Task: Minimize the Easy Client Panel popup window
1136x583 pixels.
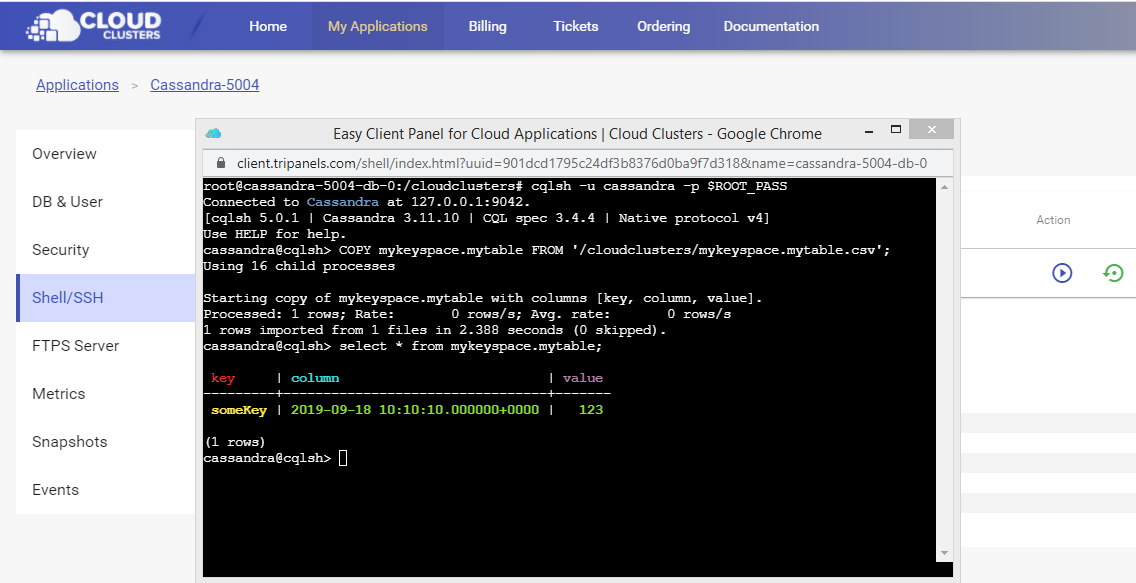Action: (x=869, y=132)
